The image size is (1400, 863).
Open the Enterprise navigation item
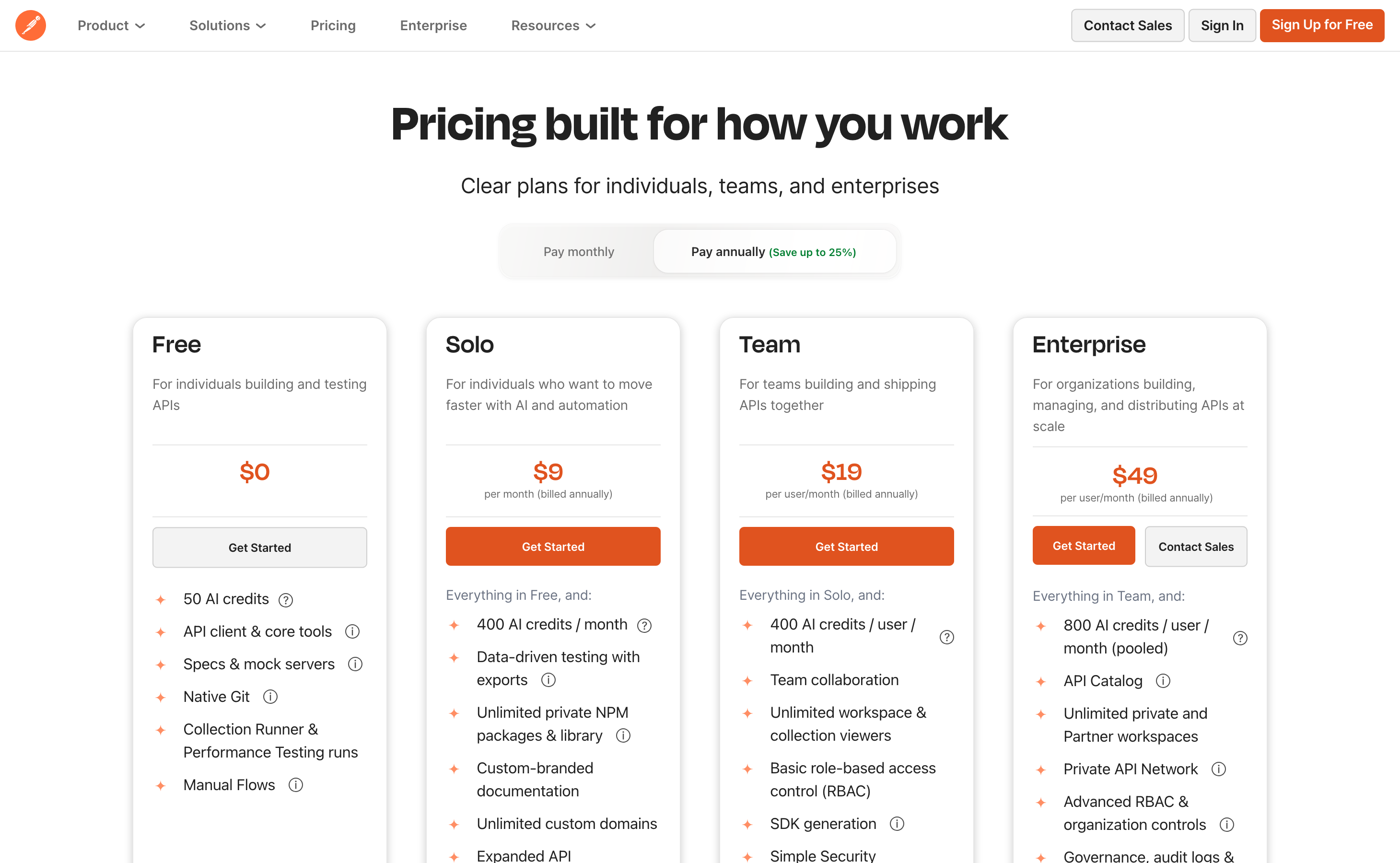click(x=433, y=26)
